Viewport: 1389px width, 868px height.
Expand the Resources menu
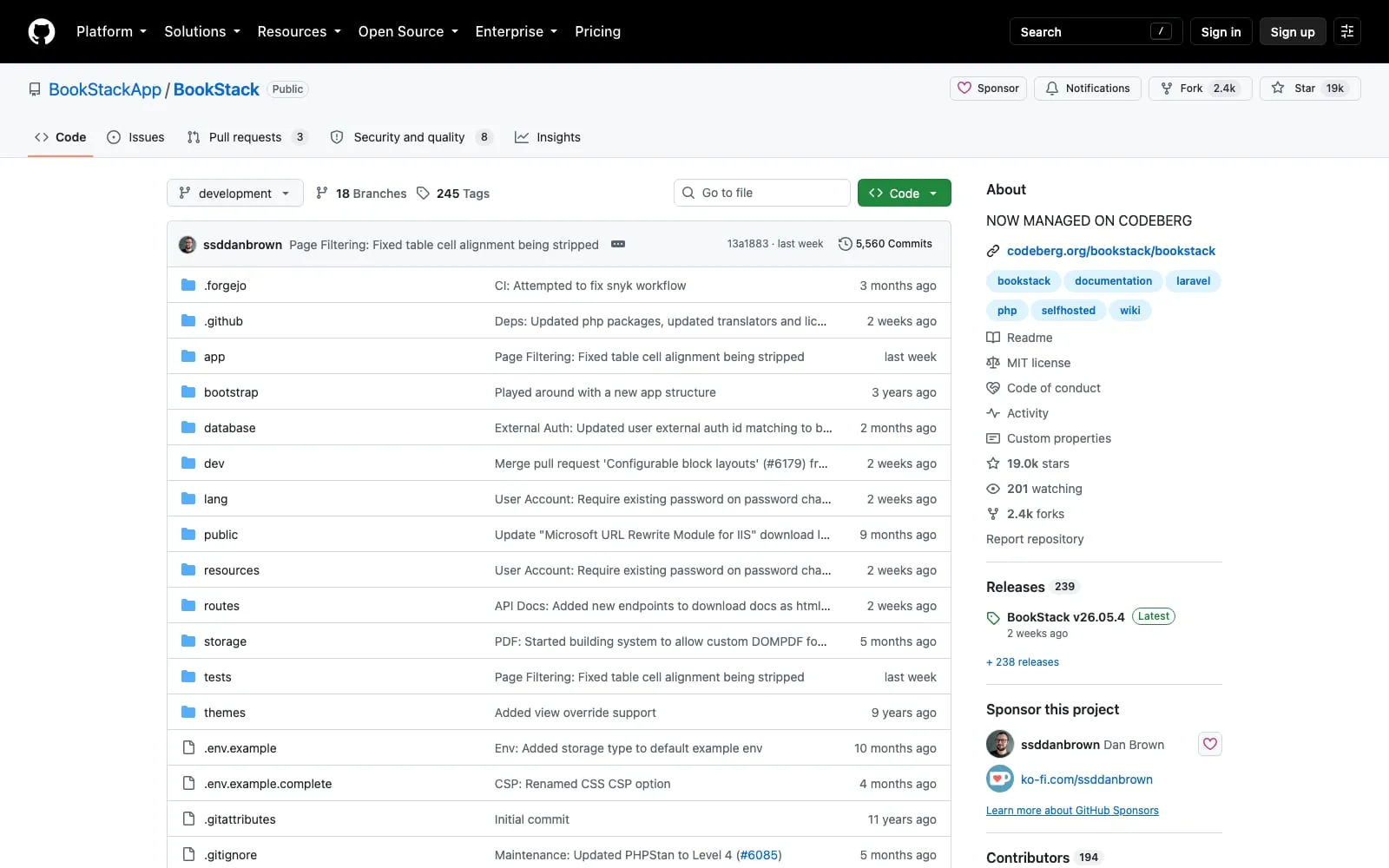[x=299, y=31]
